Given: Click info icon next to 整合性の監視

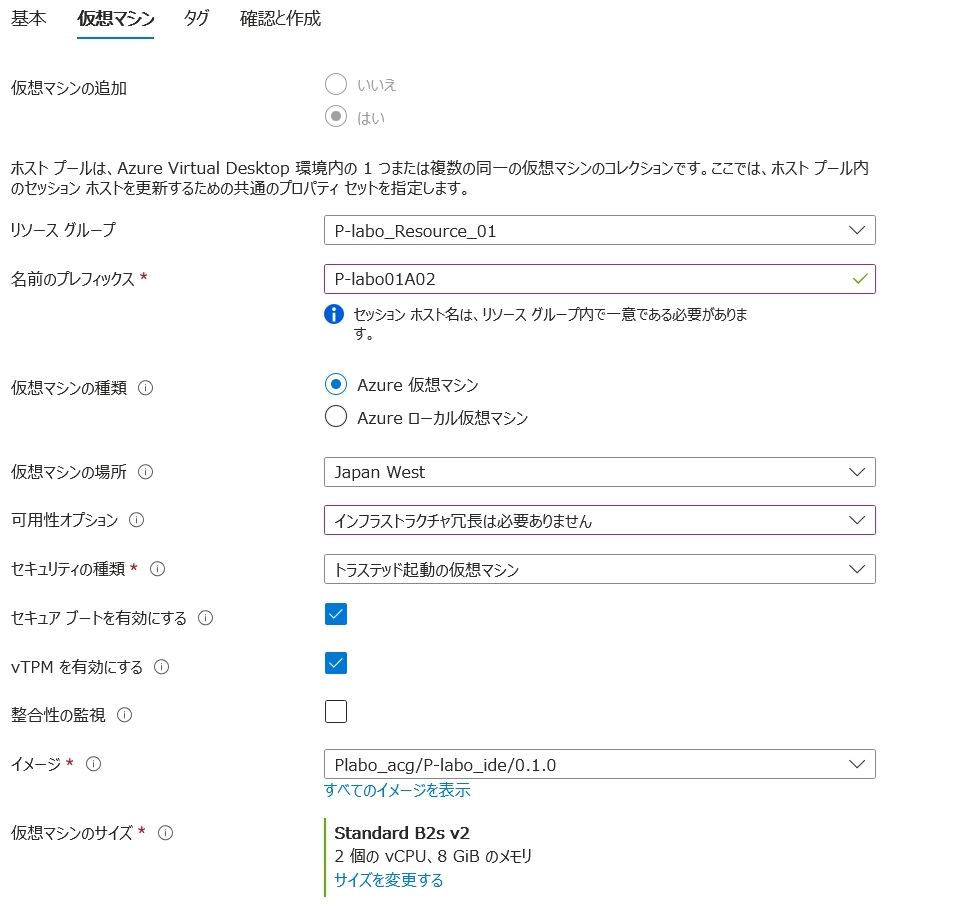Looking at the screenshot, I should (x=125, y=715).
